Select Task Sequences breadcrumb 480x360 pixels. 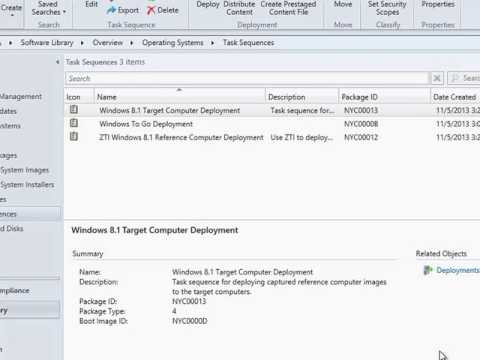[248, 43]
